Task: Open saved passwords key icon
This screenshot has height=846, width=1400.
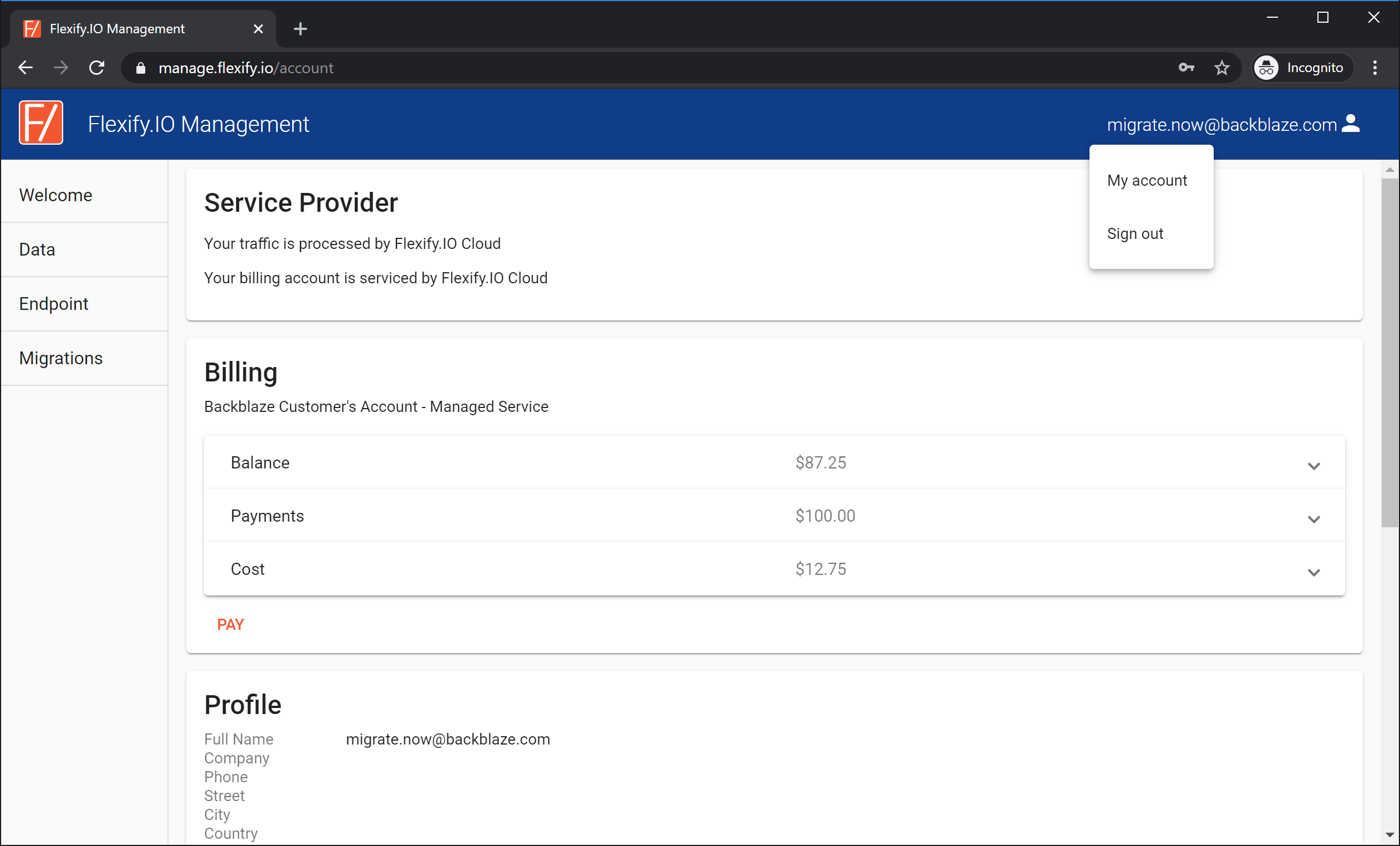Action: click(1186, 68)
